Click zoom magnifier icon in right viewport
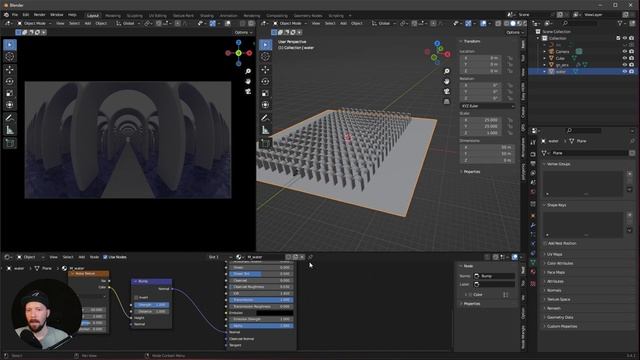Image resolution: width=640 pixels, height=360 pixels. pos(447,71)
